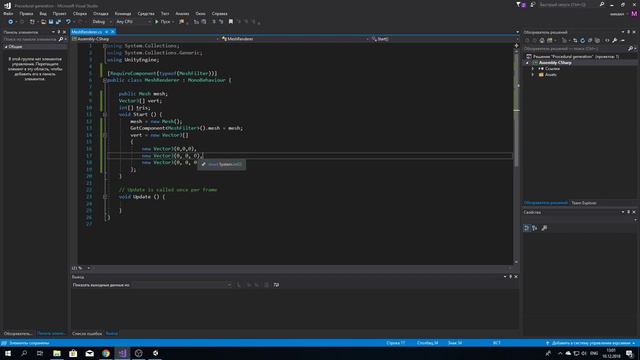
Task: Open the Справка menu
Action: [220, 13]
